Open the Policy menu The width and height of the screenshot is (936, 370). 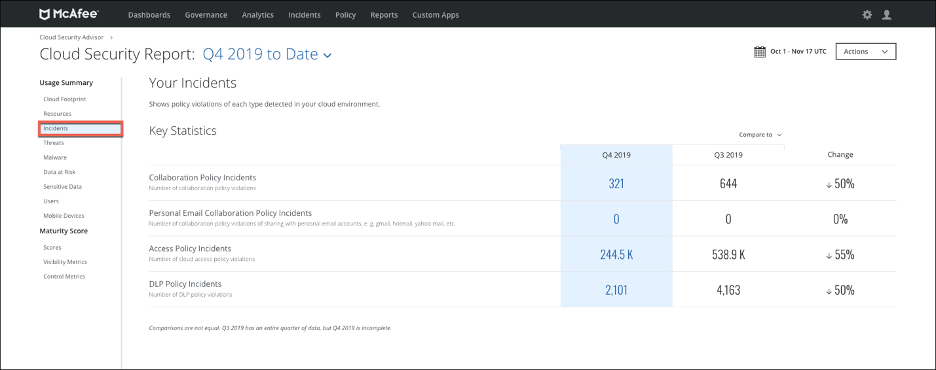point(345,15)
